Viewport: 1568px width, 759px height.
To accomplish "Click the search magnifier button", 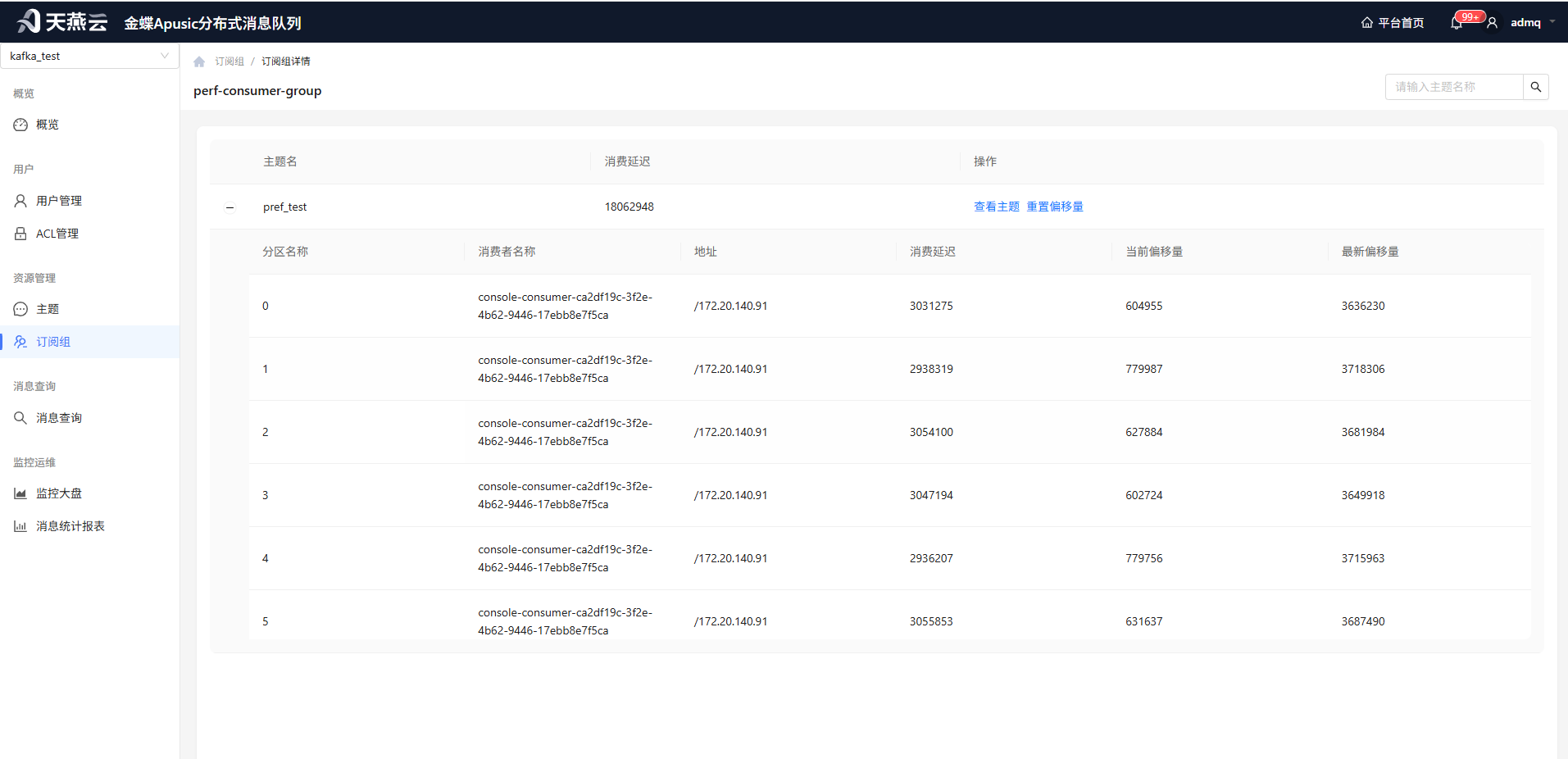I will point(1536,87).
